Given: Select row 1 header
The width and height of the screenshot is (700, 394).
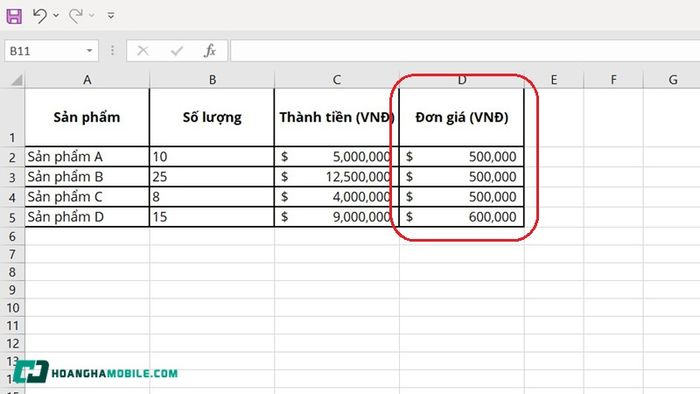Looking at the screenshot, I should (x=12, y=117).
